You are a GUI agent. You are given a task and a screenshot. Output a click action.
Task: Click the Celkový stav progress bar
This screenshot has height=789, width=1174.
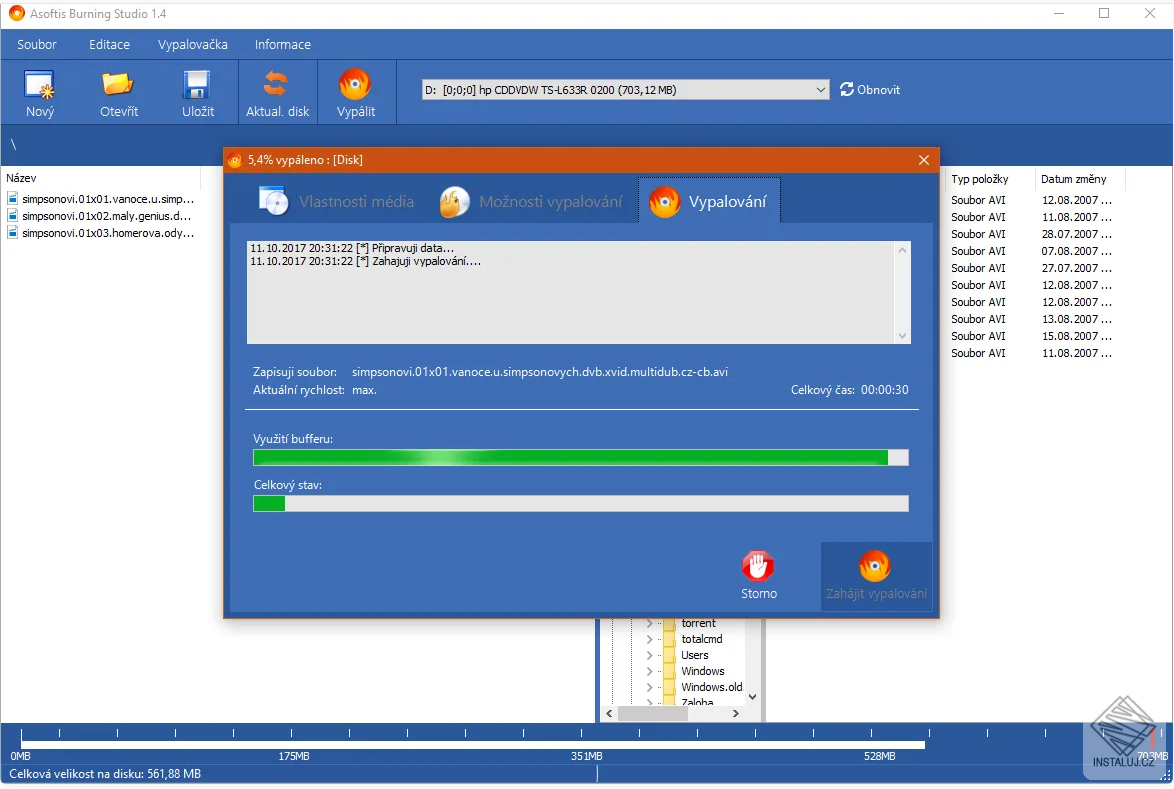581,504
